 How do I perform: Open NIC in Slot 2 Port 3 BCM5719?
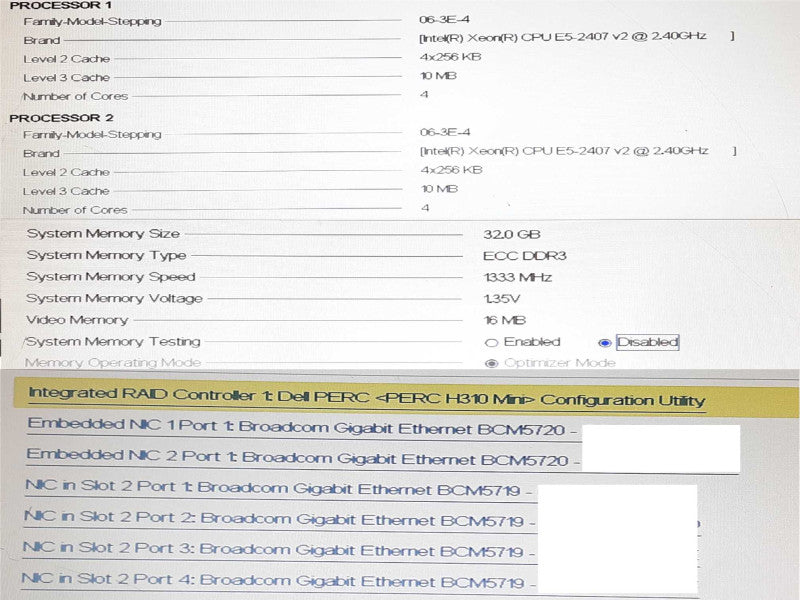coord(279,549)
